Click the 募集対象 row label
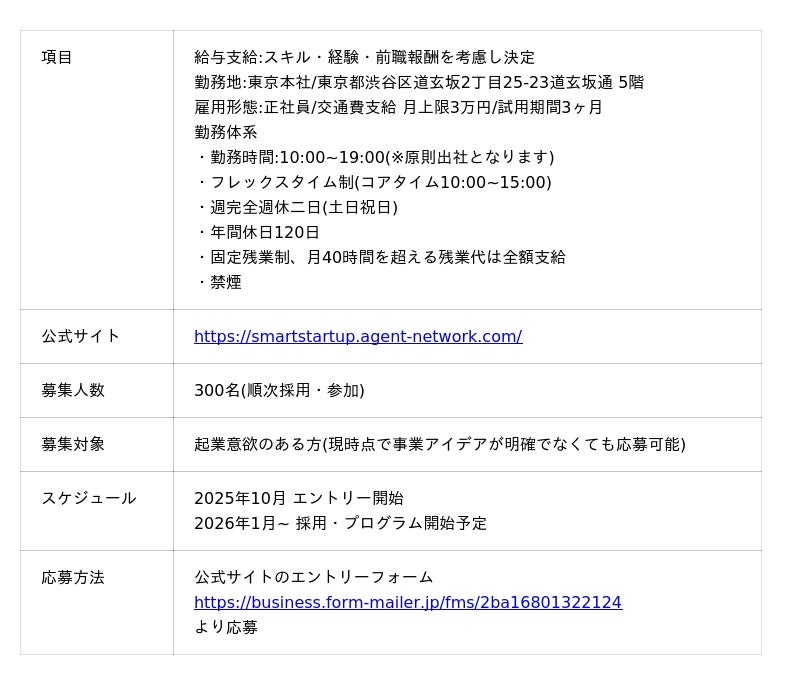This screenshot has height=685, width=800. [x=73, y=445]
